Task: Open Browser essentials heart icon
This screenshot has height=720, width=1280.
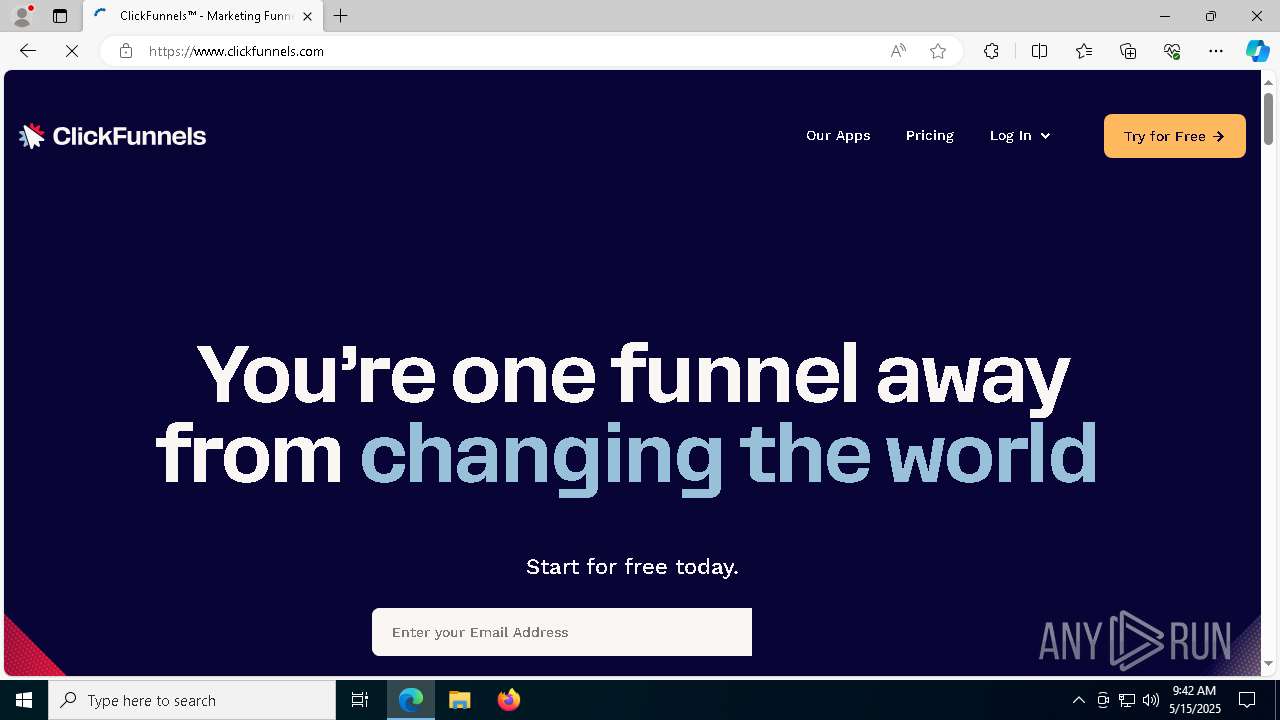Action: [x=1172, y=51]
